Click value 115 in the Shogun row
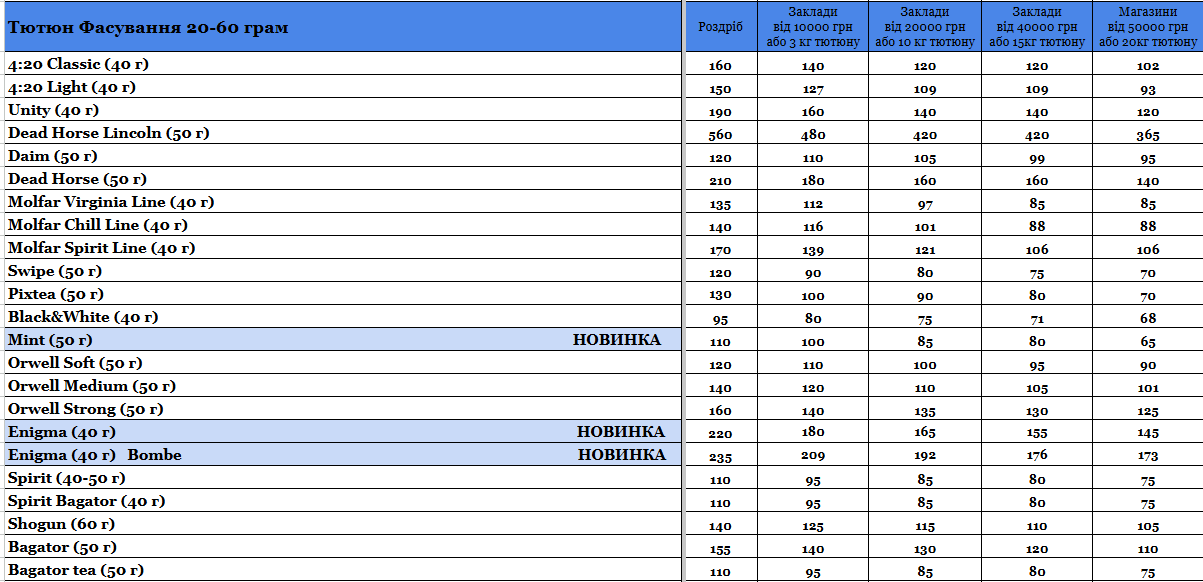 [925, 526]
